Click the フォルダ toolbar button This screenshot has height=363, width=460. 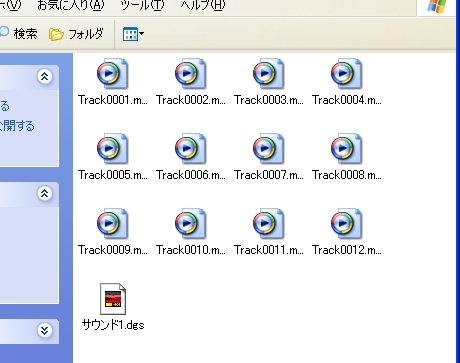(76, 34)
